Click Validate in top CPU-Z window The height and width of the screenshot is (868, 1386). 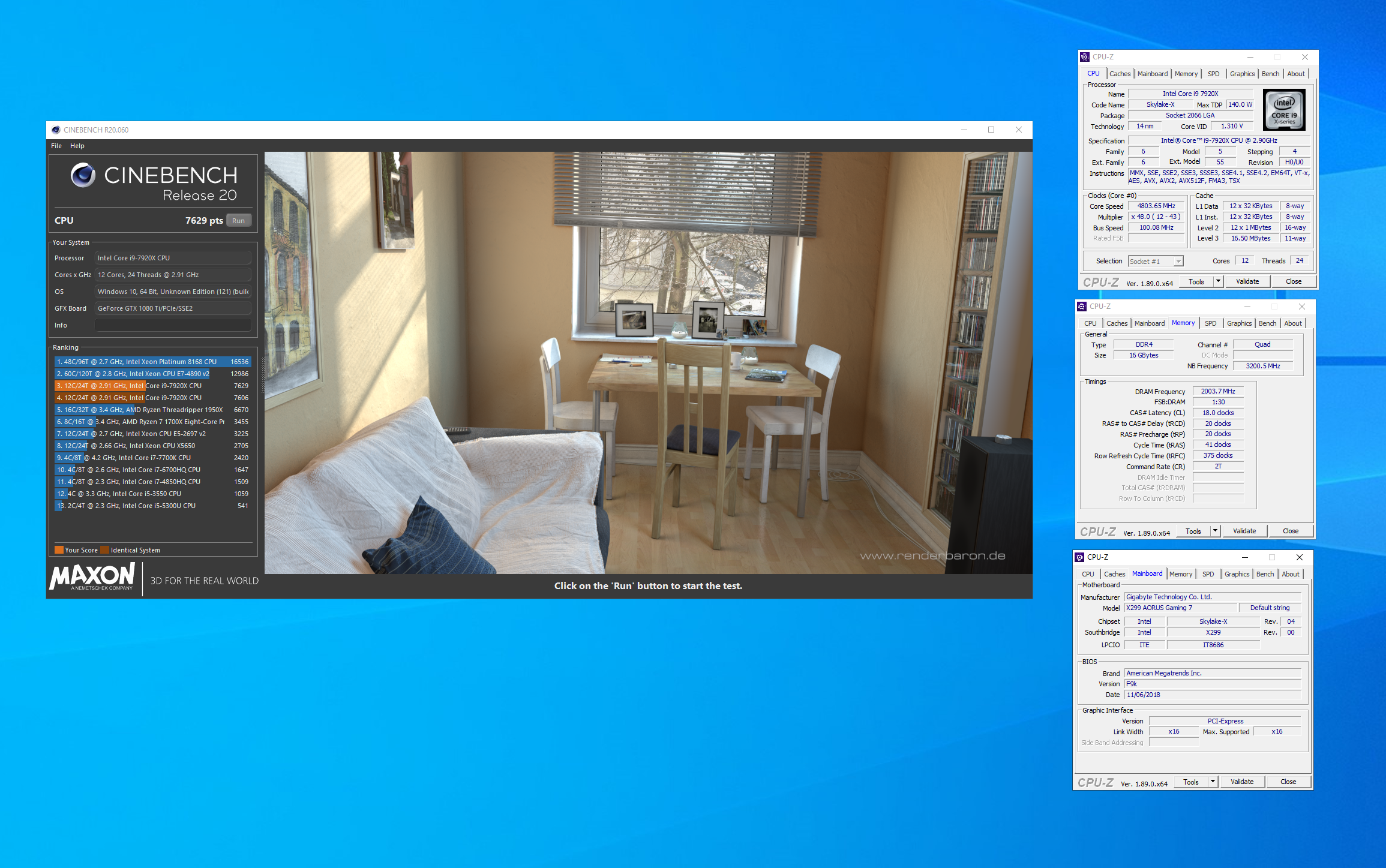pyautogui.click(x=1247, y=281)
